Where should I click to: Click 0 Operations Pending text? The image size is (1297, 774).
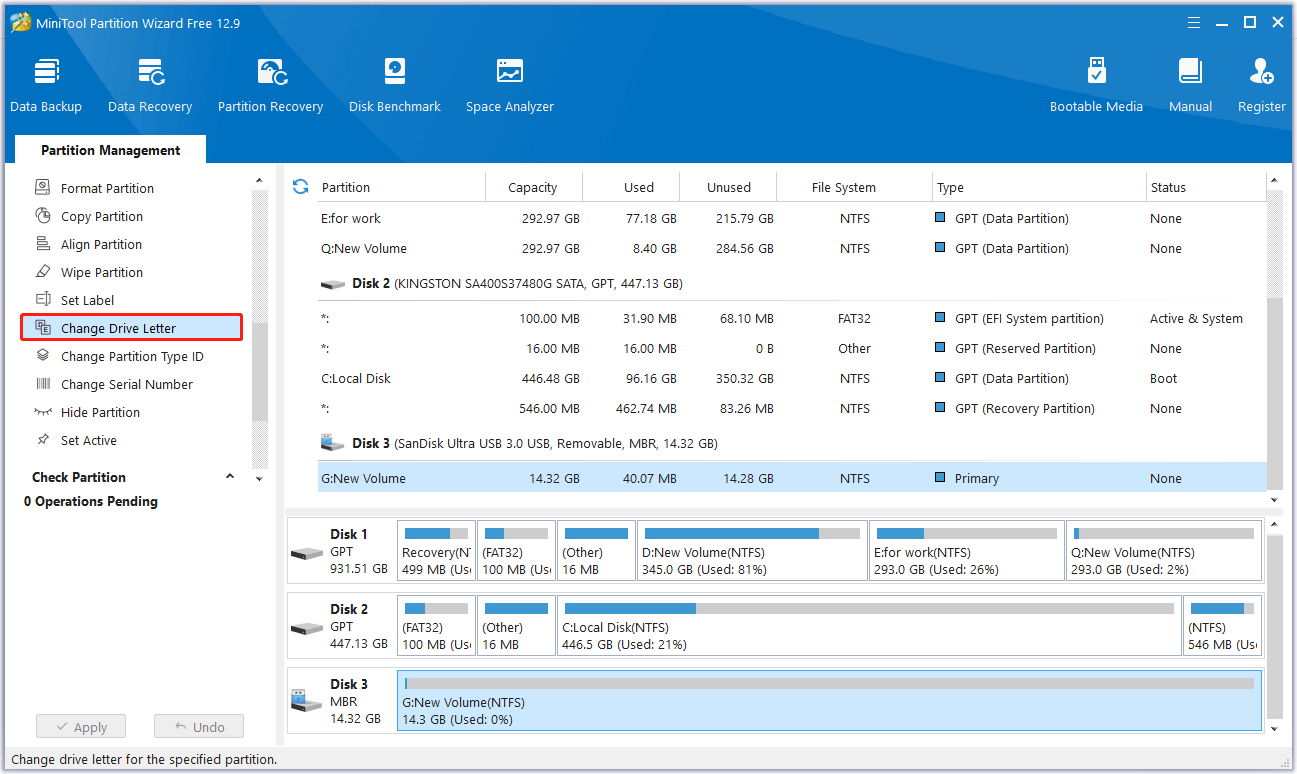(91, 502)
